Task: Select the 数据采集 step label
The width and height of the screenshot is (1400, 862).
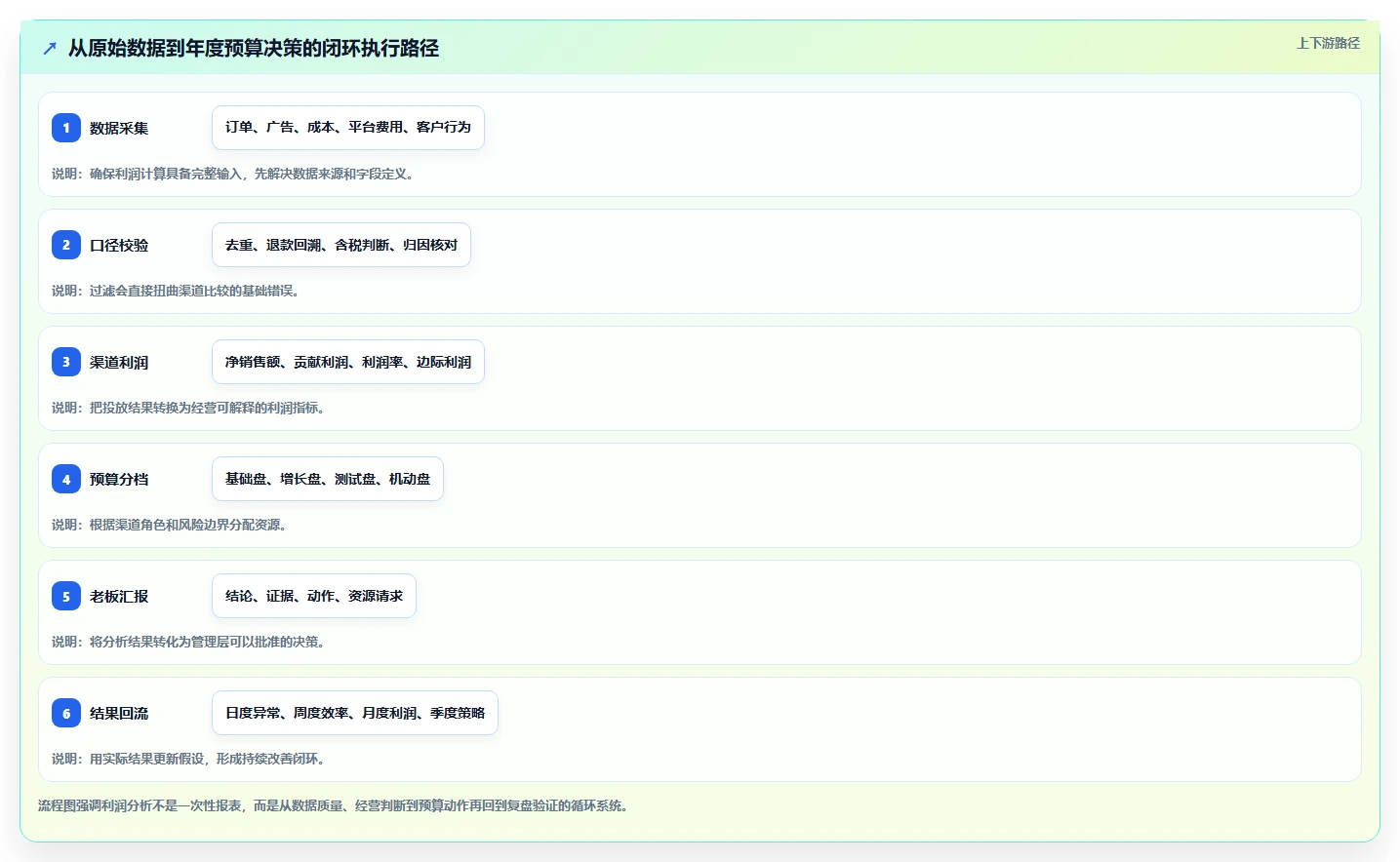Action: tap(119, 128)
